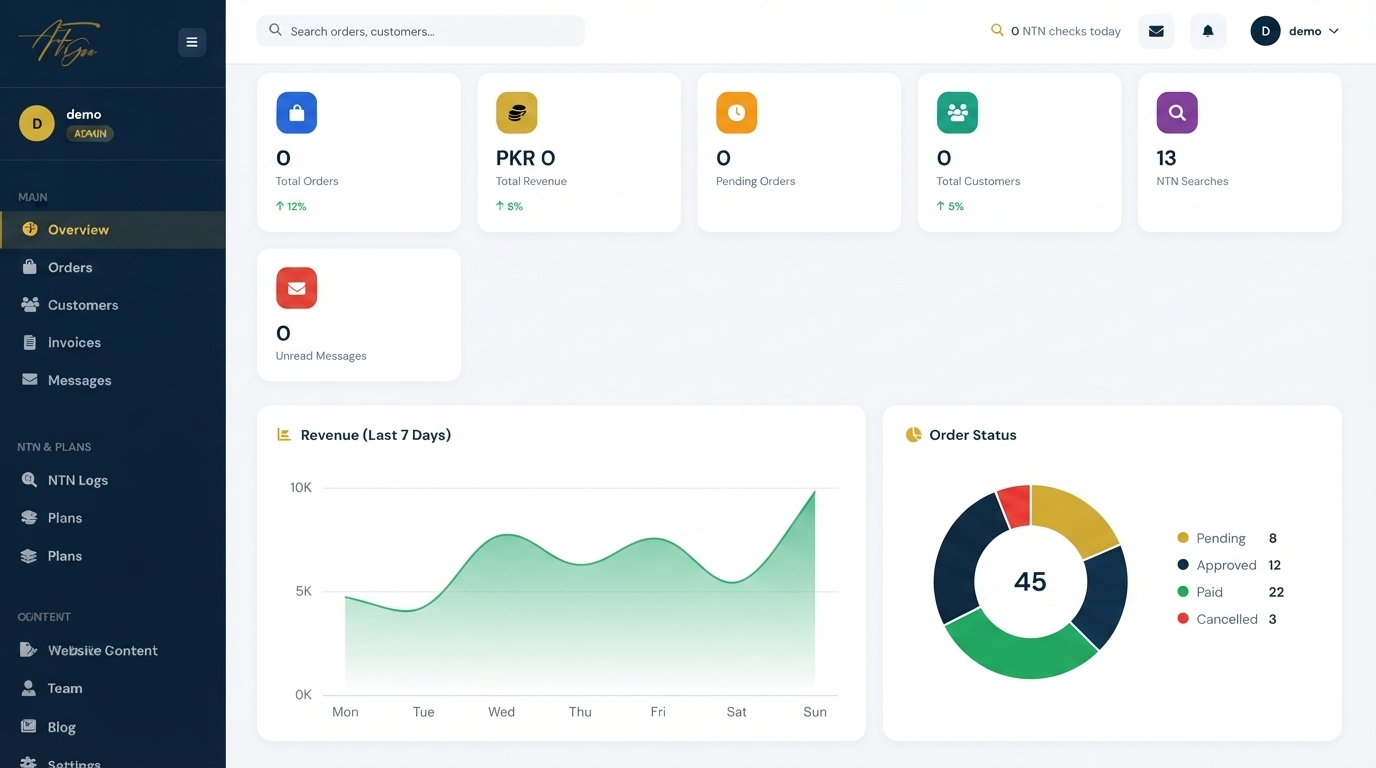Image resolution: width=1376 pixels, height=768 pixels.
Task: Open Orders in the sidebar
Action: click(113, 268)
